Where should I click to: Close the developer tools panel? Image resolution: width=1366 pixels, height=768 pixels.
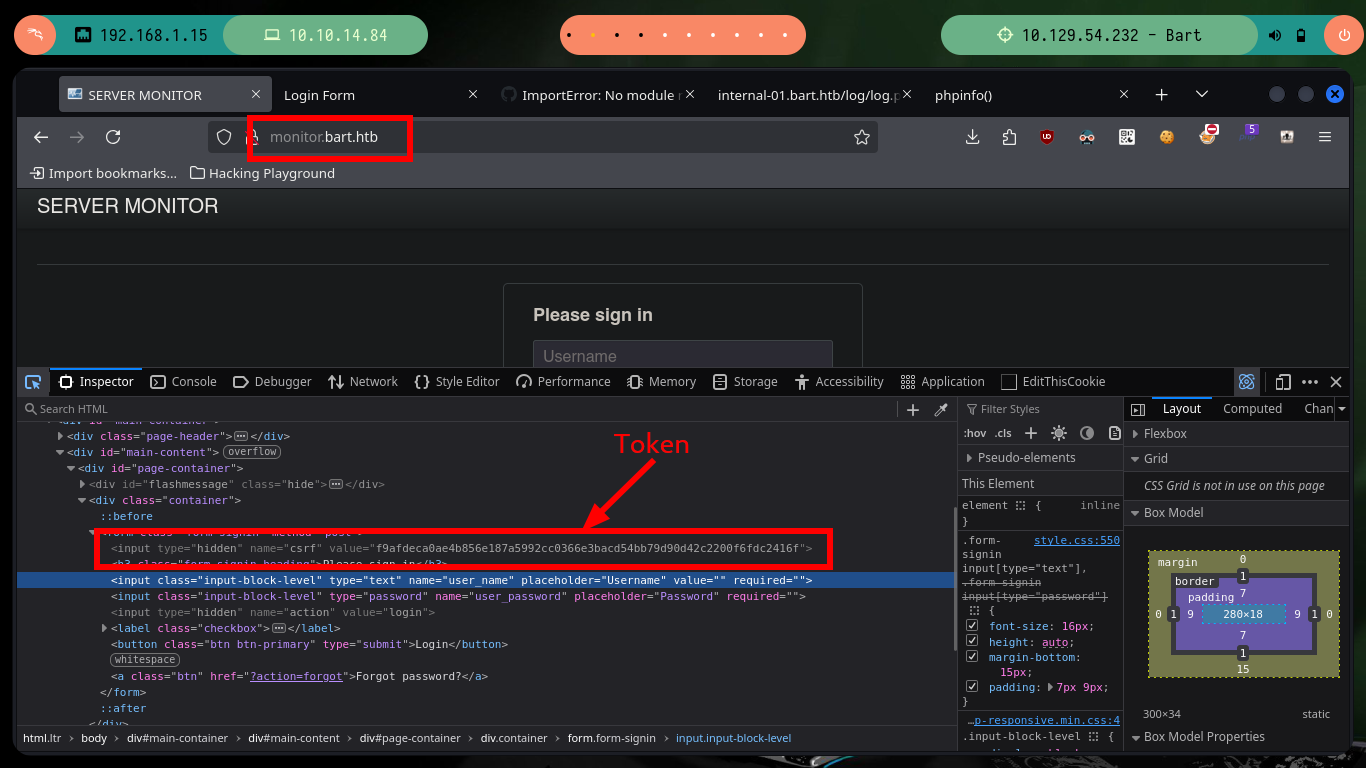(x=1336, y=382)
